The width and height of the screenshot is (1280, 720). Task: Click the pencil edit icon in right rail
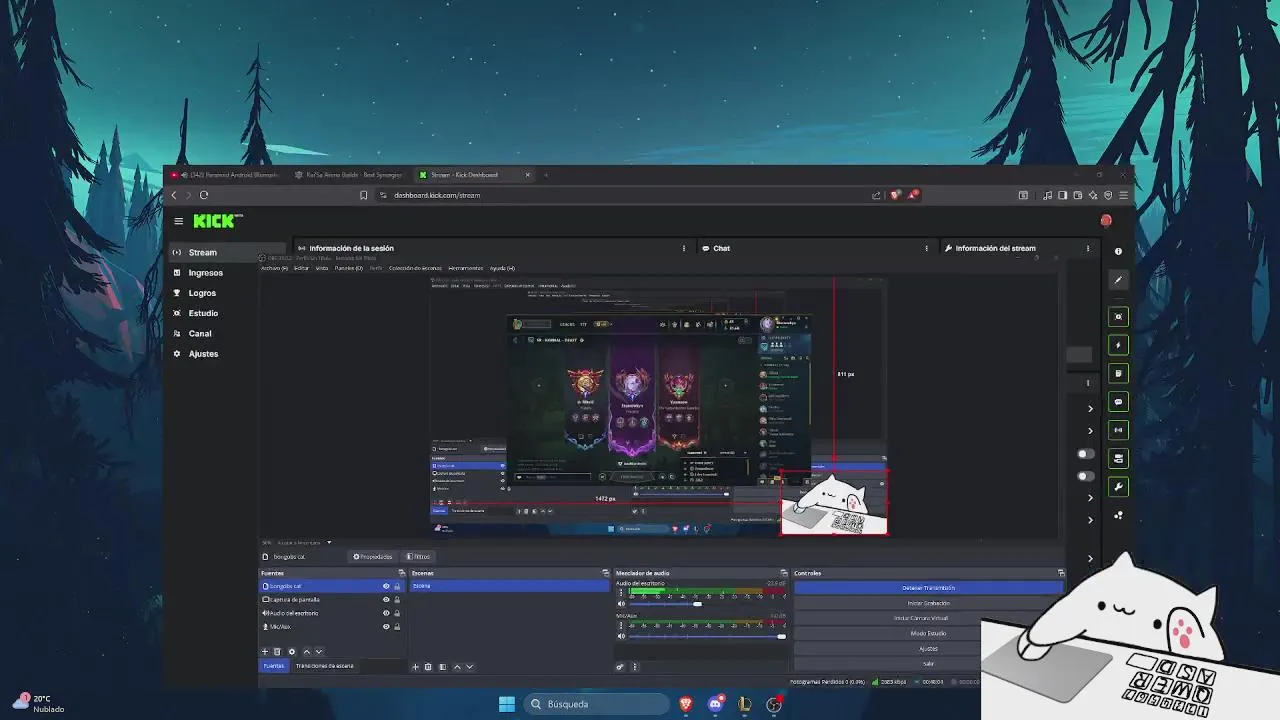[x=1119, y=280]
